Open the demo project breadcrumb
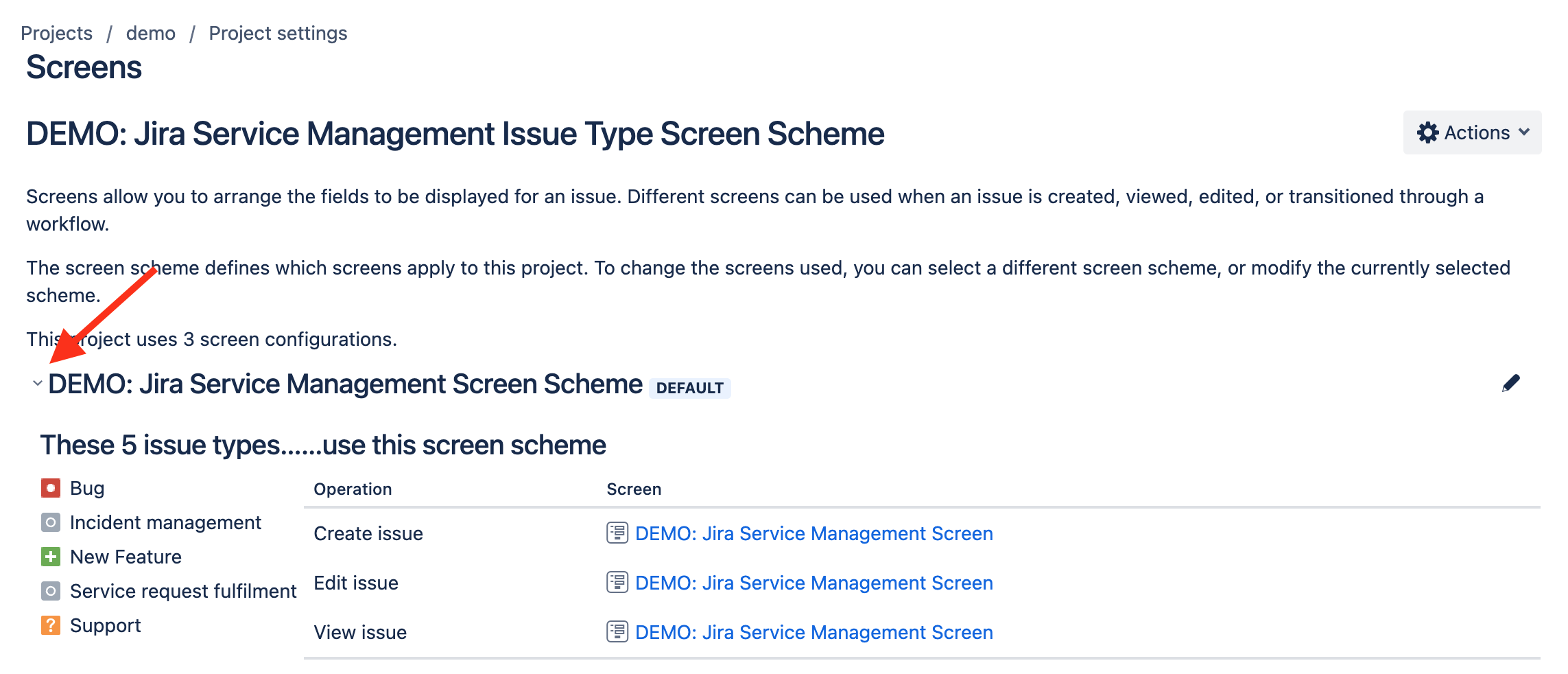 point(151,33)
